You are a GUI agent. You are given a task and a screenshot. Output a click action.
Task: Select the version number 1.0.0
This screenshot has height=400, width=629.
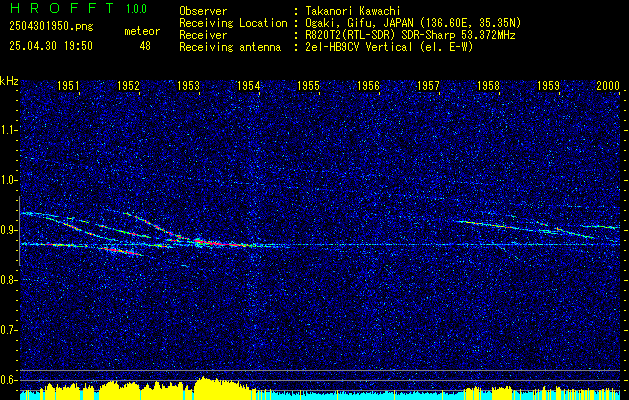(x=136, y=9)
